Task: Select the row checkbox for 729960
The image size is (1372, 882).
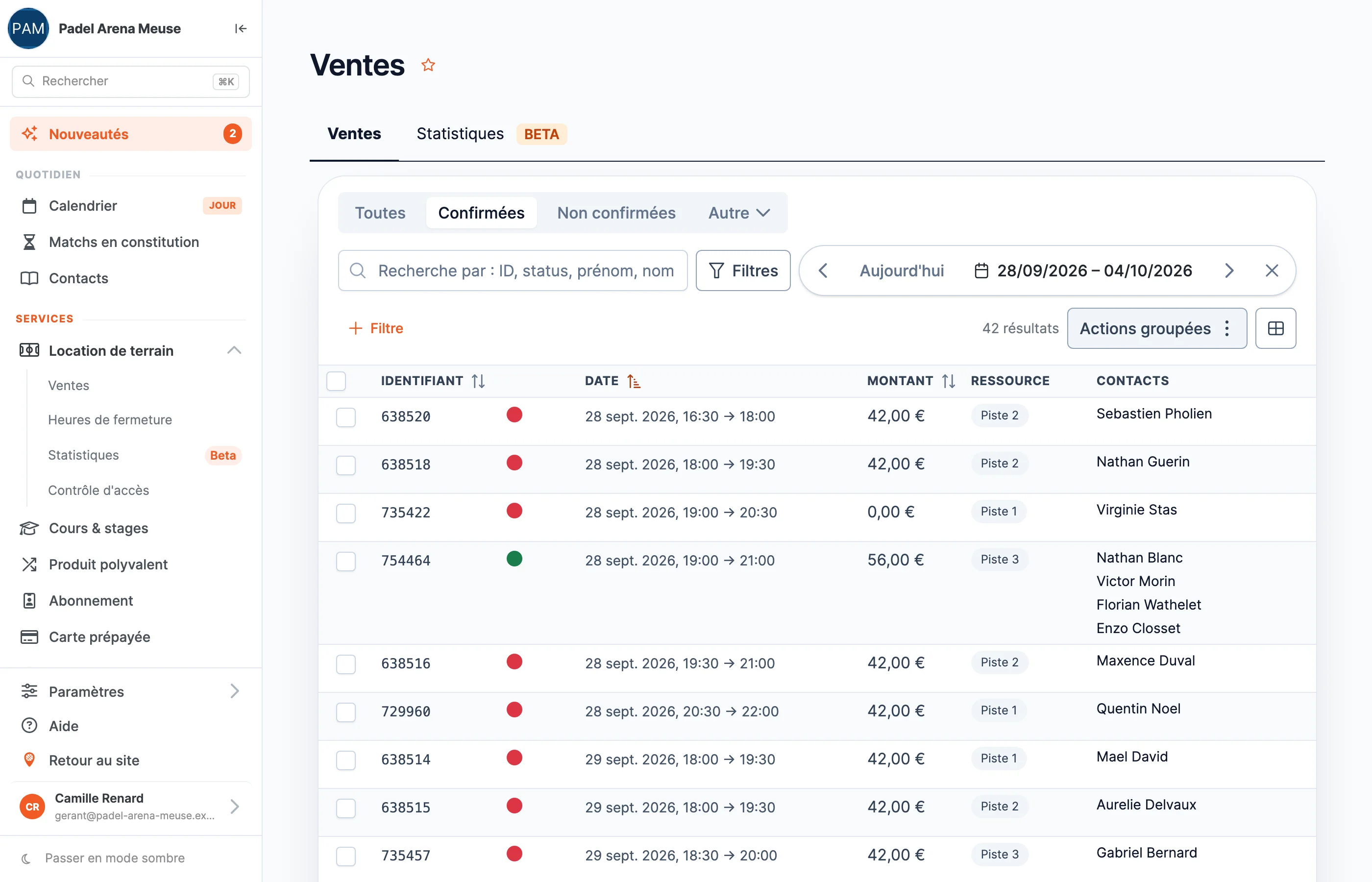Action: tap(346, 712)
